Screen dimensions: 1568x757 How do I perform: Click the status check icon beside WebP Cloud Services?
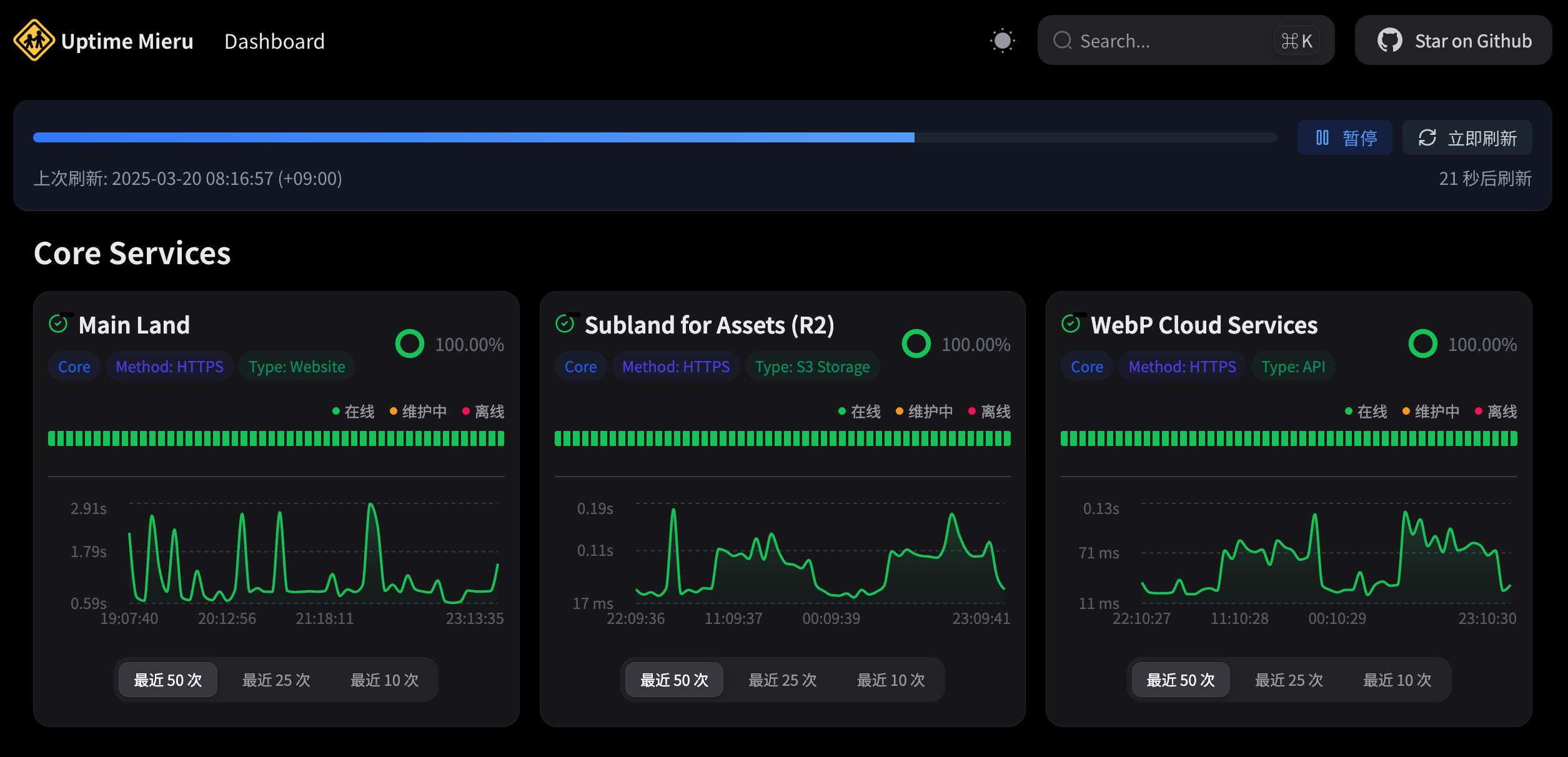click(x=1071, y=324)
